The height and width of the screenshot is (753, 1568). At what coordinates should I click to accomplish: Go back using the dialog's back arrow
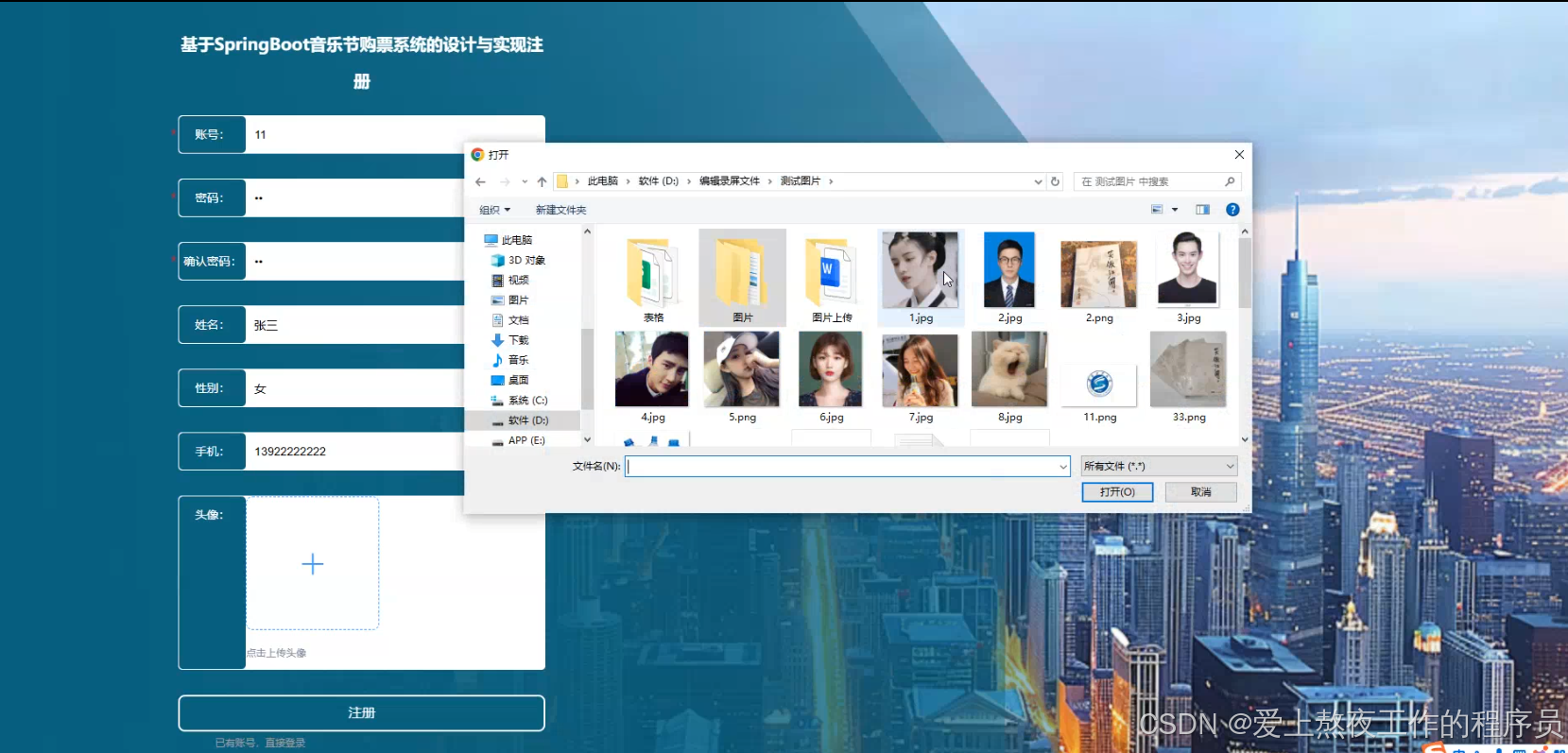(x=480, y=181)
